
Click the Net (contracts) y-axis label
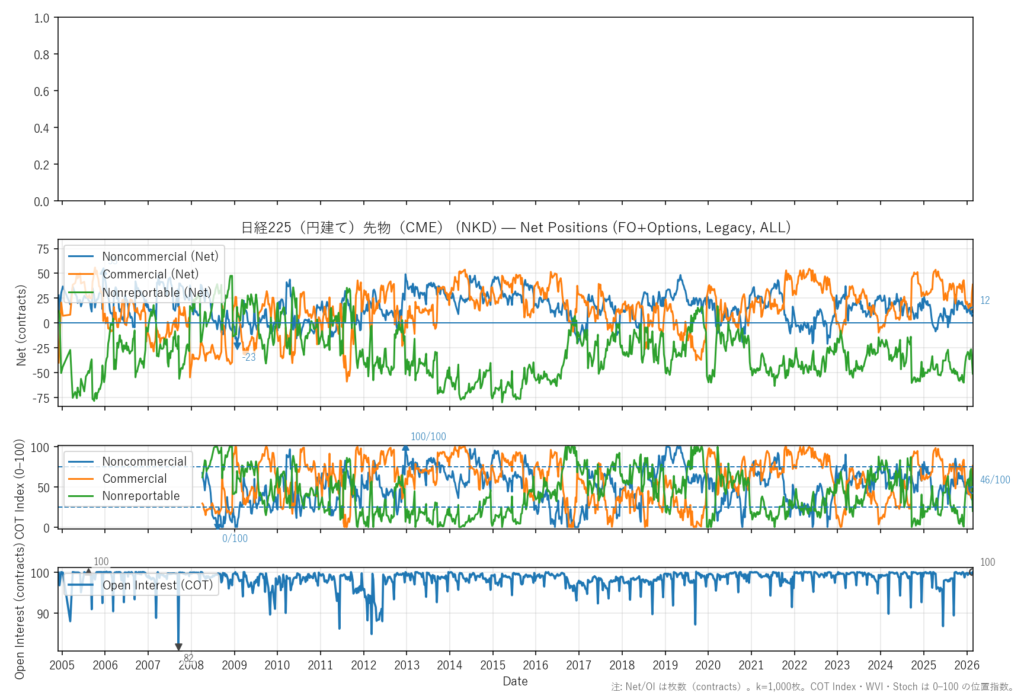21,322
